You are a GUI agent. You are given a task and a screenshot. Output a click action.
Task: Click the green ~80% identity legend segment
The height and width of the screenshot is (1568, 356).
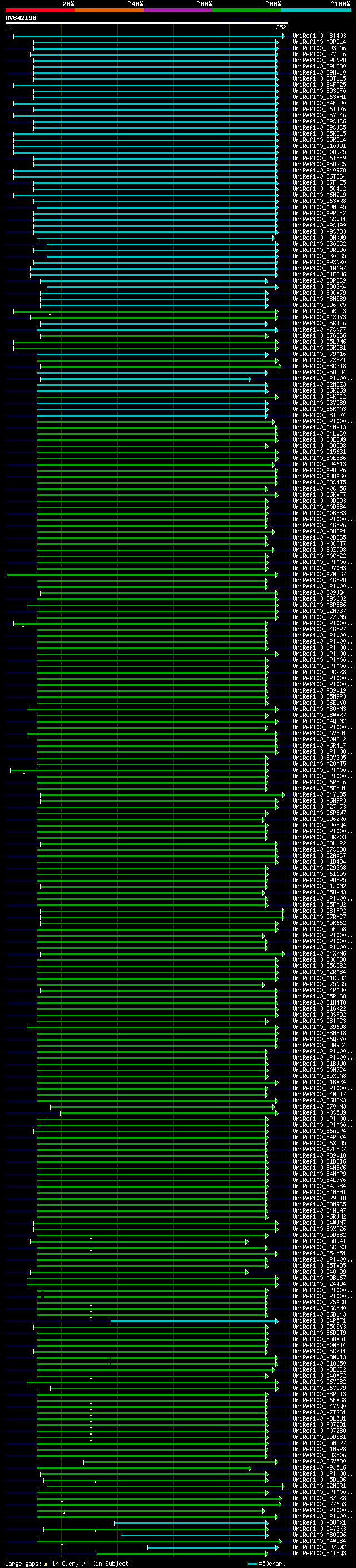[x=247, y=10]
